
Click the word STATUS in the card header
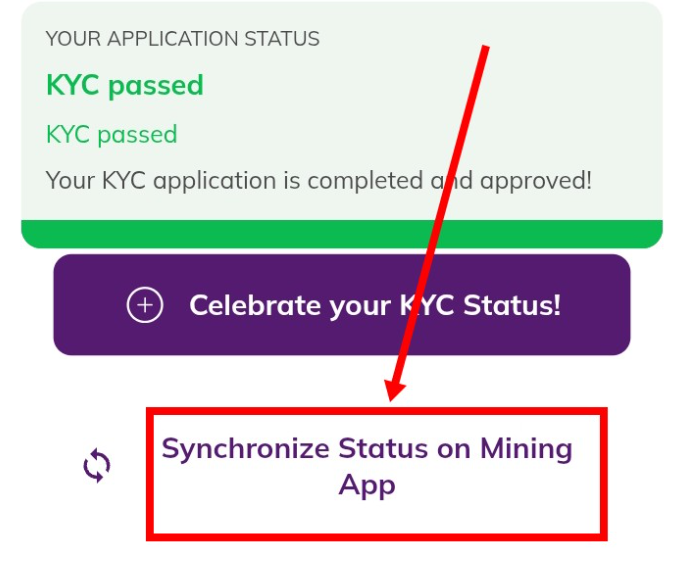tap(282, 39)
